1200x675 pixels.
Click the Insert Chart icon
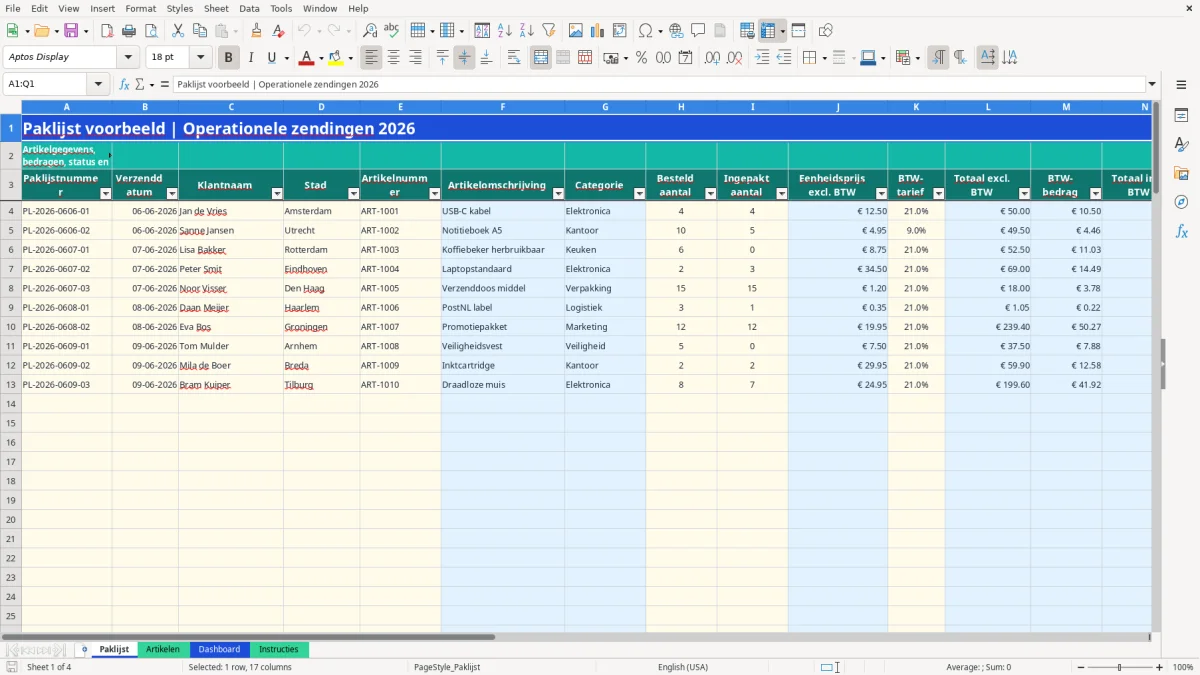coord(598,31)
